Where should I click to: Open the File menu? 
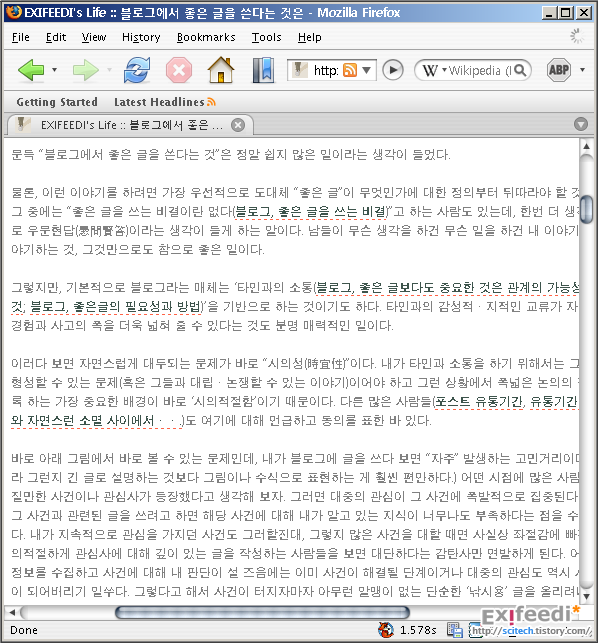[21, 37]
